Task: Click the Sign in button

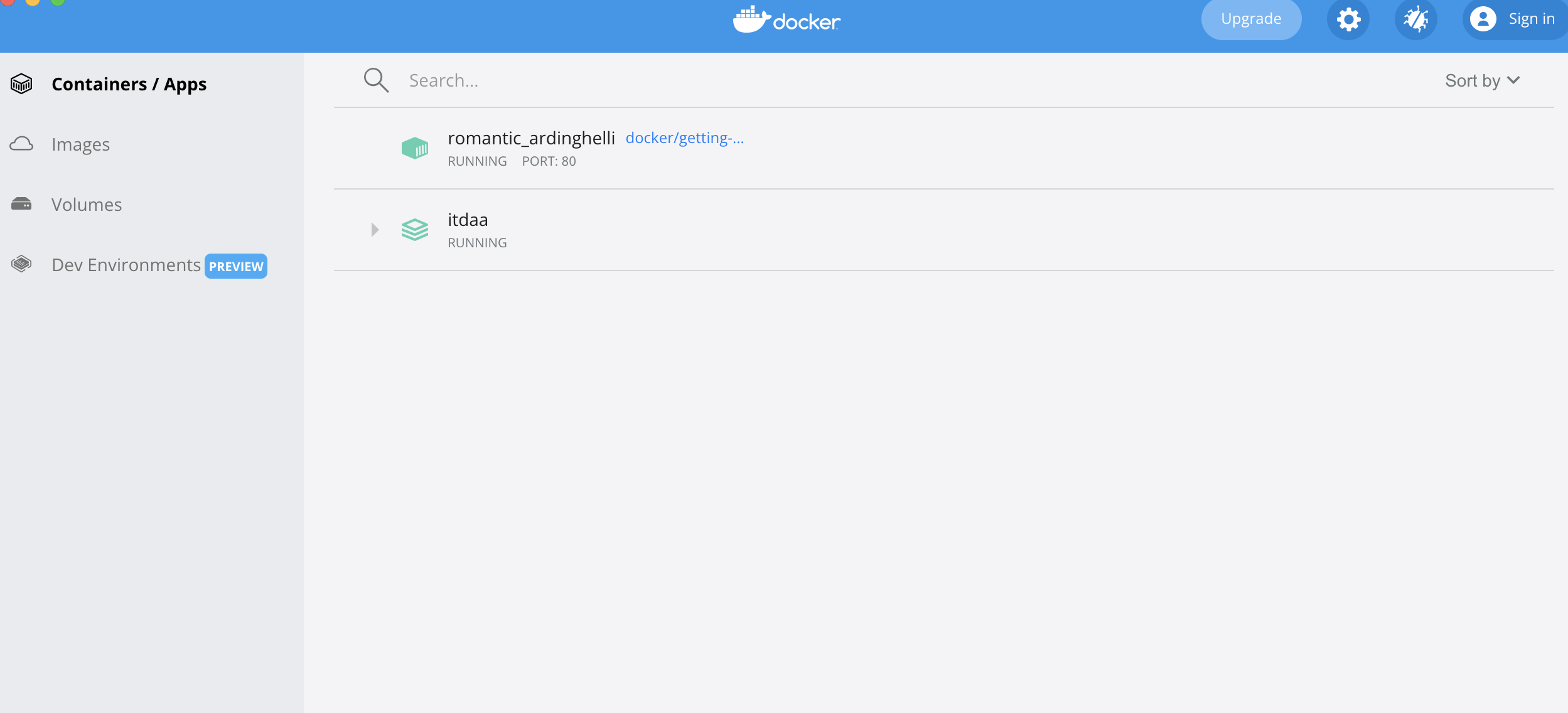Action: (1515, 19)
